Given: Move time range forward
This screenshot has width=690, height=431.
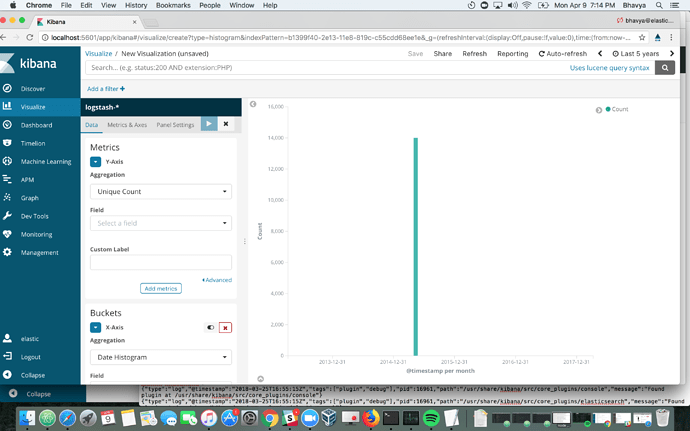Looking at the screenshot, I should tap(672, 54).
